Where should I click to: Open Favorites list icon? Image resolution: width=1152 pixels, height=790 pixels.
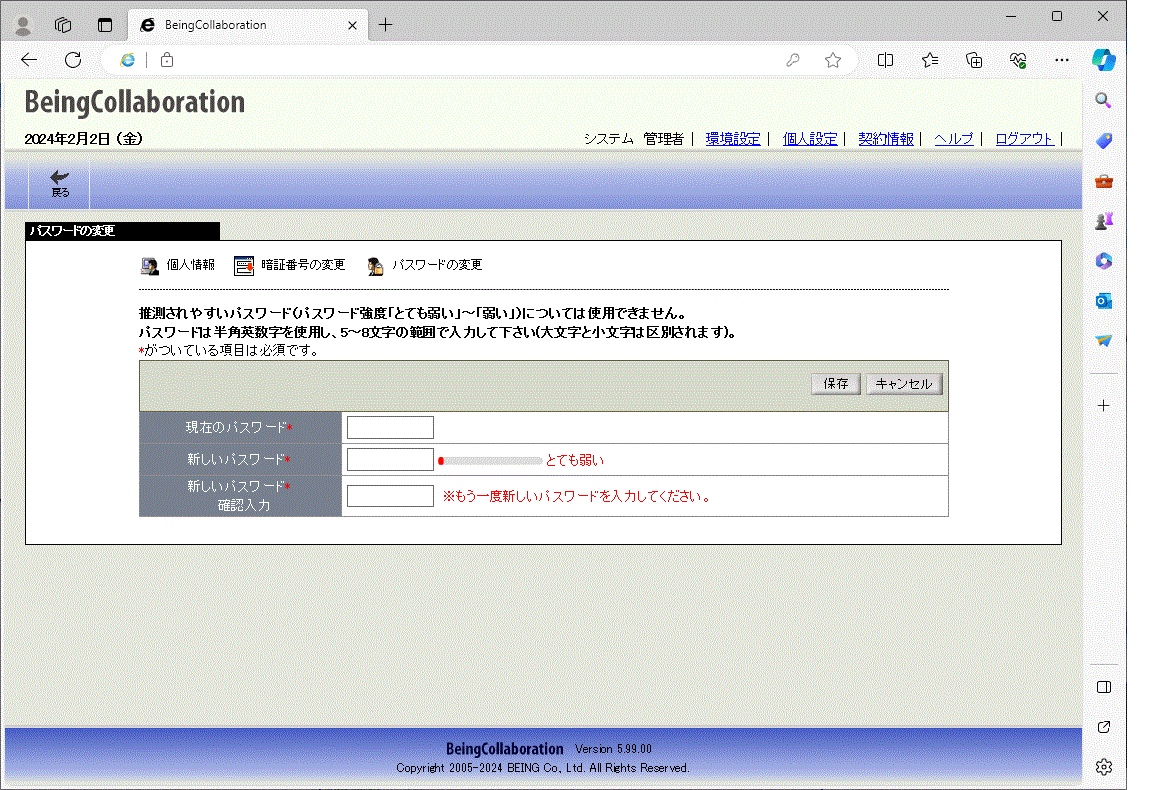tap(929, 60)
